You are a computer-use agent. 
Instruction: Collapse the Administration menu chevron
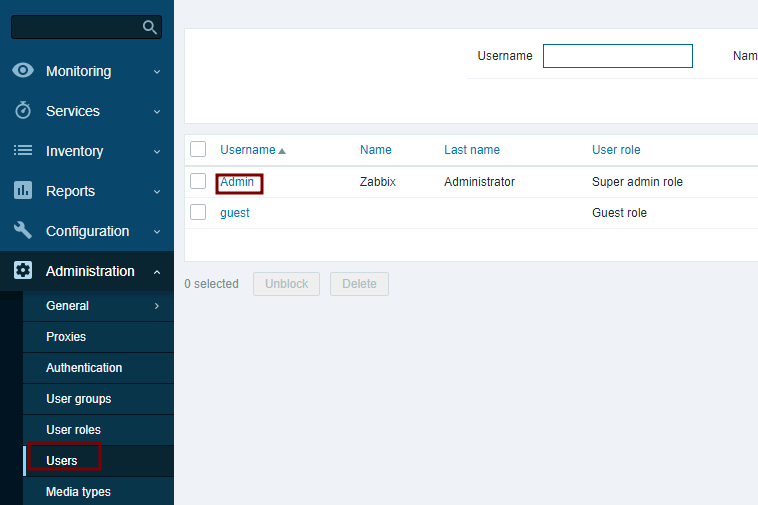[x=157, y=272]
